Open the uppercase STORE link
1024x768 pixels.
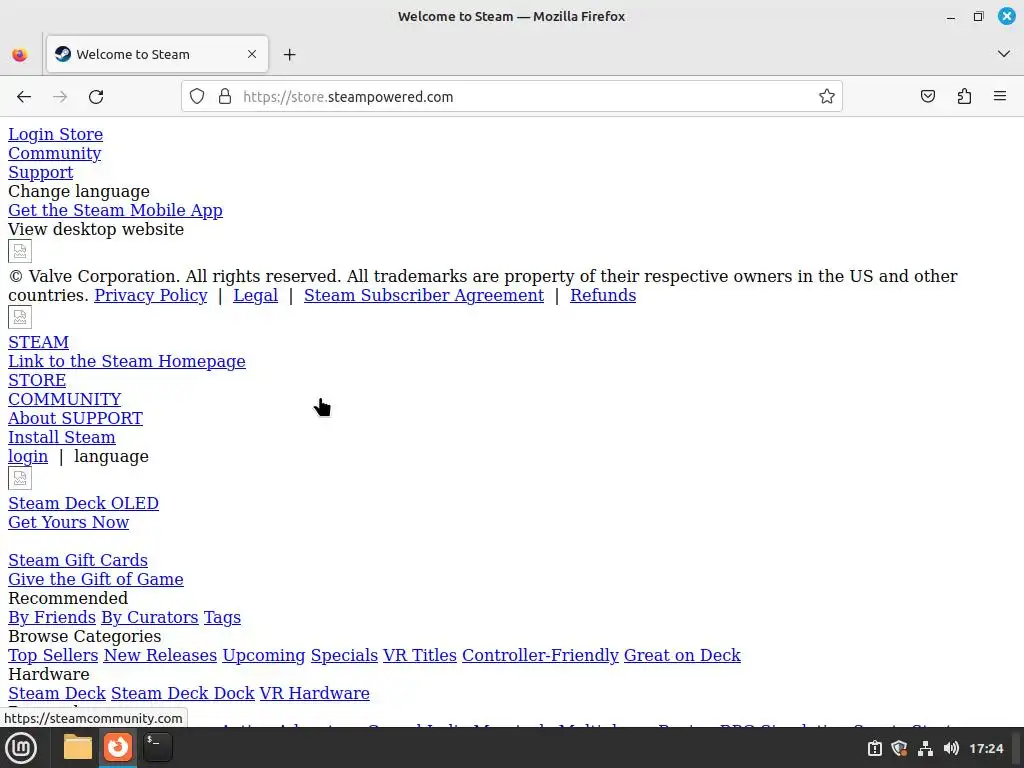click(37, 380)
